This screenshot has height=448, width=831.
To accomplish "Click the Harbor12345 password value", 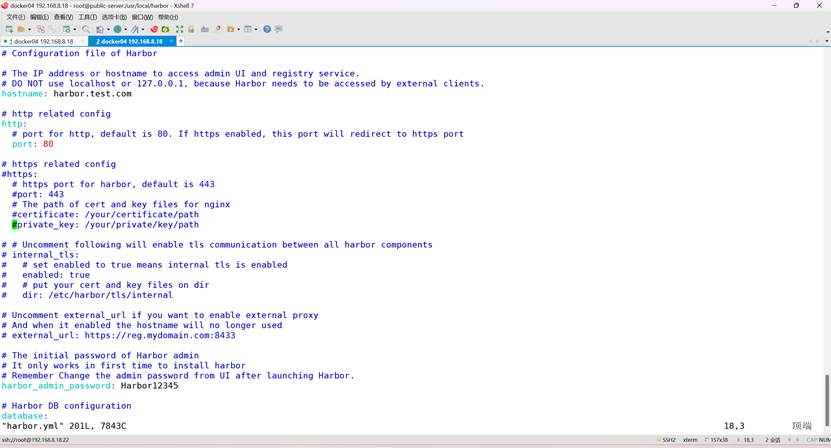I will (149, 385).
